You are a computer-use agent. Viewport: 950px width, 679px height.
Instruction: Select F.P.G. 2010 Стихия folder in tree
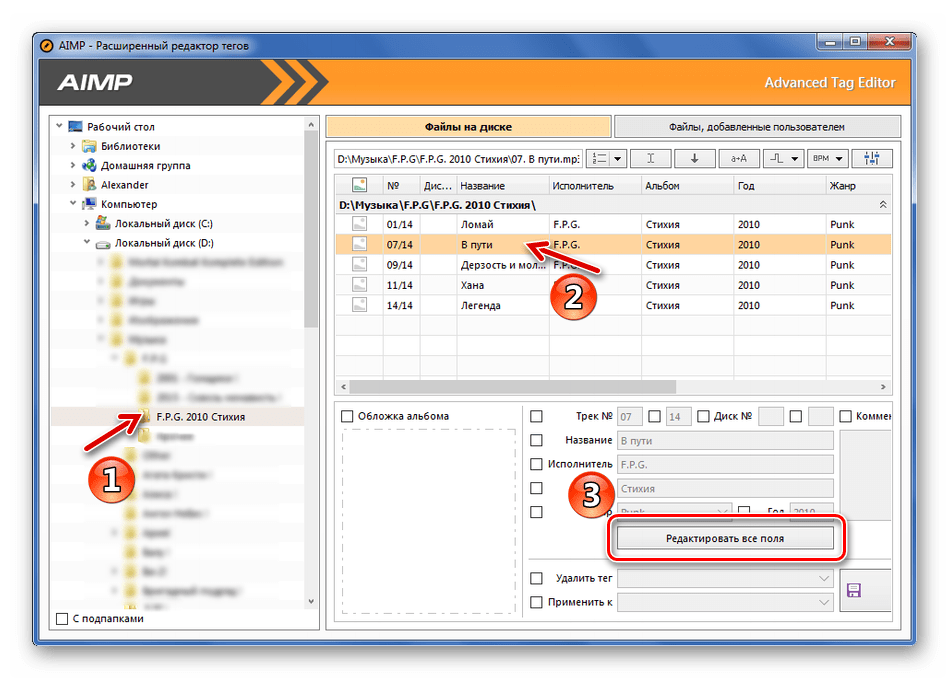click(x=200, y=417)
